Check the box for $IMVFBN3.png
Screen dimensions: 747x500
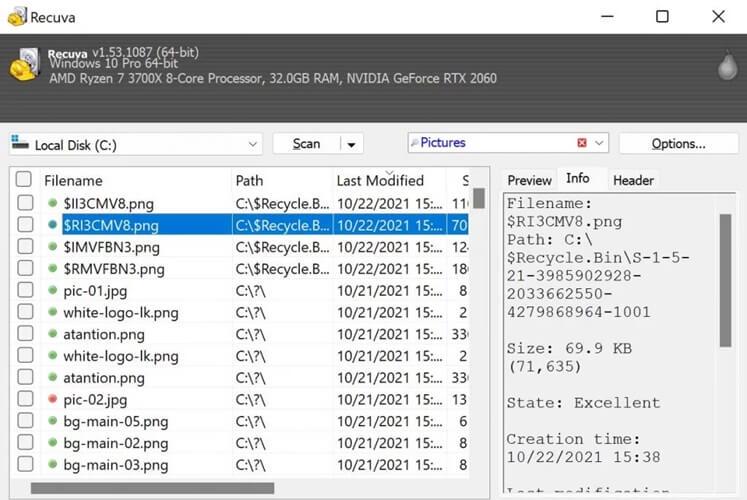25,246
